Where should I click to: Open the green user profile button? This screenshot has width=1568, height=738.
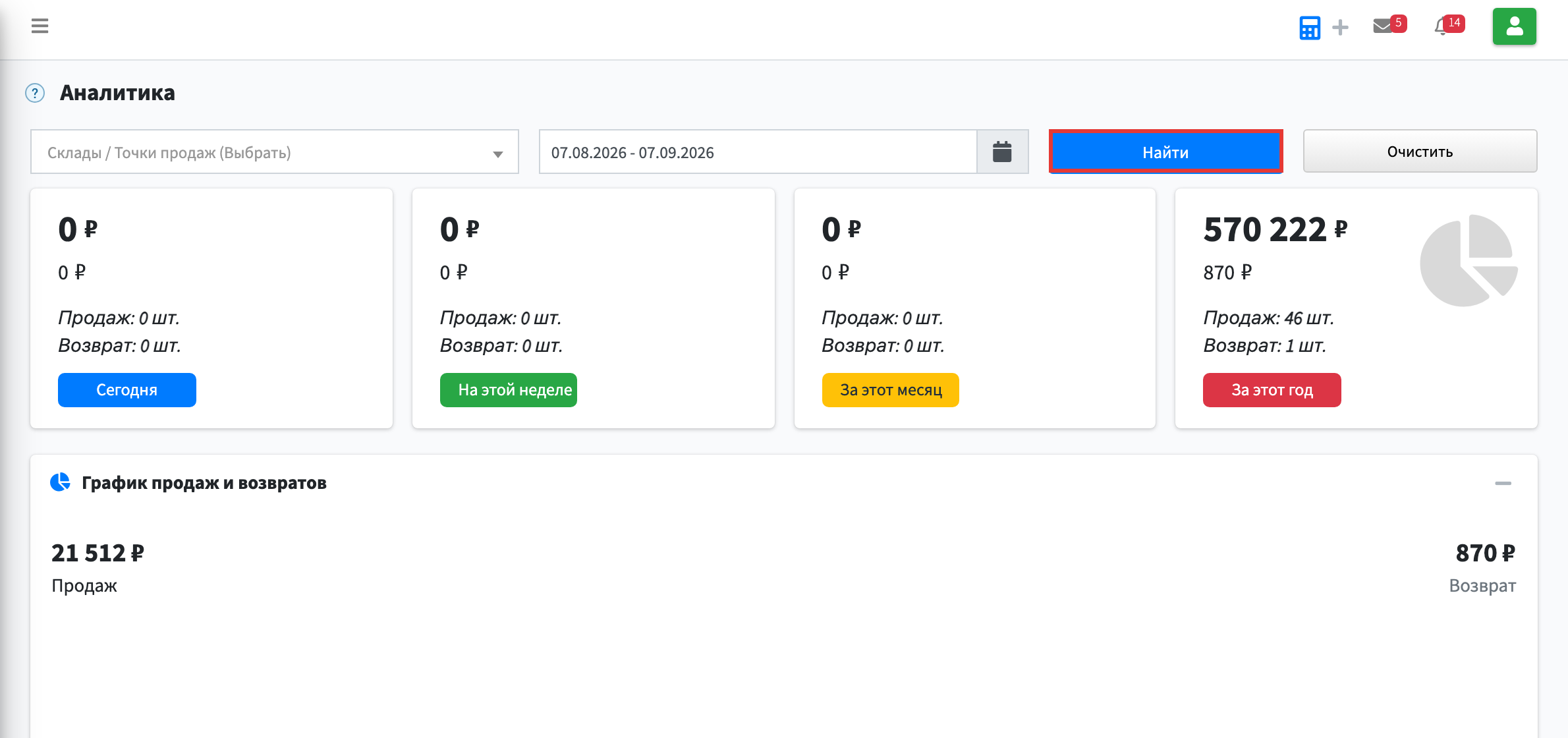(x=1514, y=26)
